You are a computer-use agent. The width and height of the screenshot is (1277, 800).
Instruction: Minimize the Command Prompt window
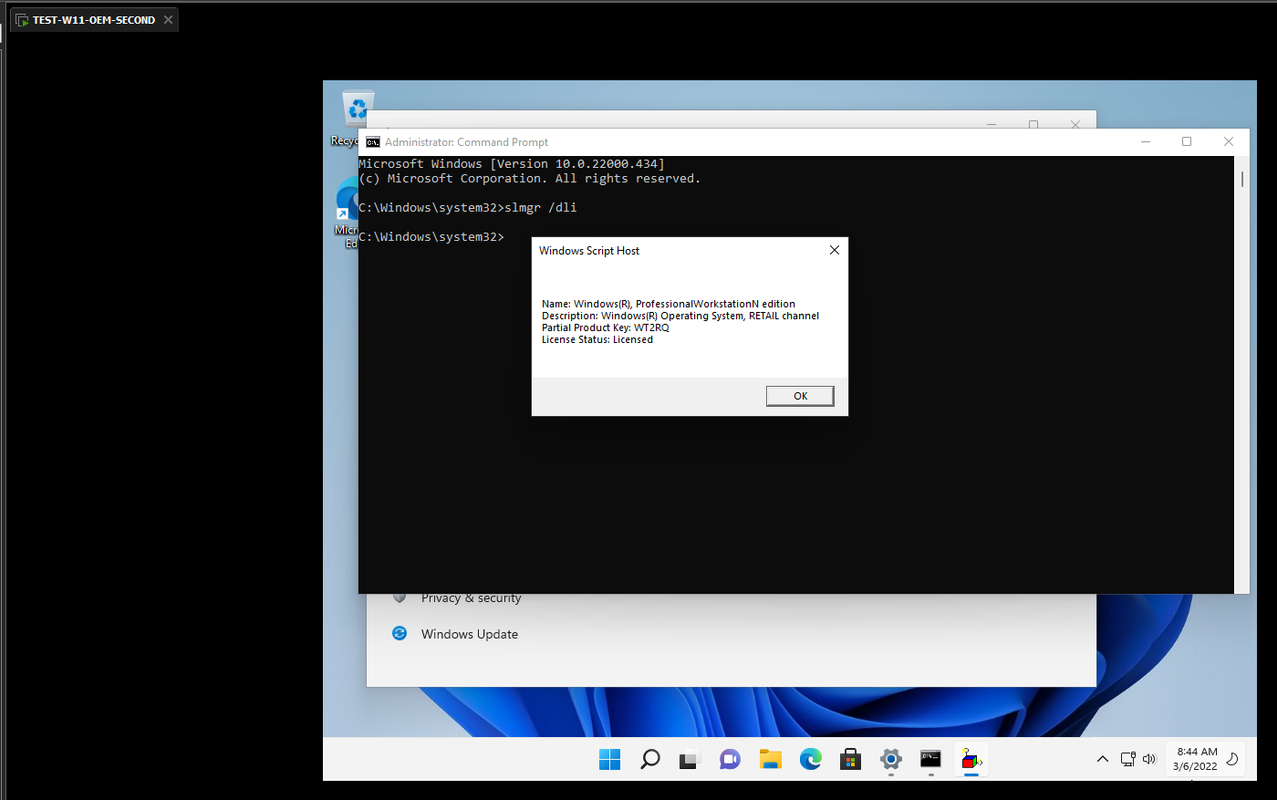pos(1144,142)
